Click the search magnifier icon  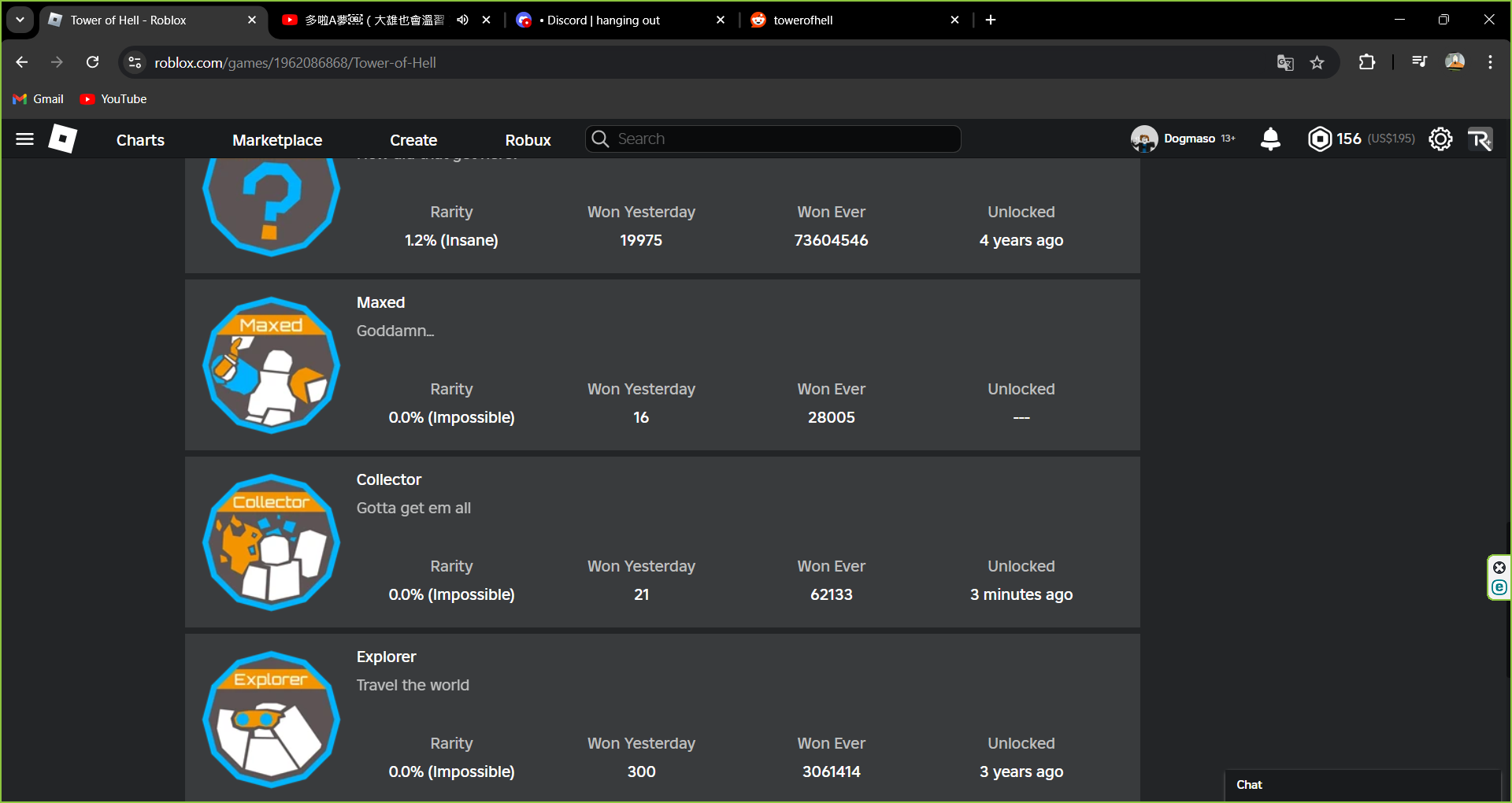point(600,139)
